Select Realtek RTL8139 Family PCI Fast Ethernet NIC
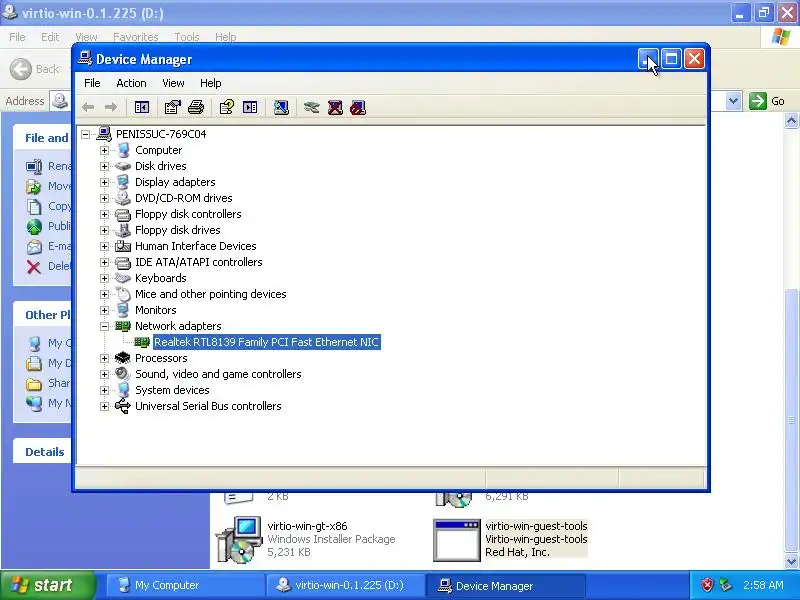The width and height of the screenshot is (800, 600). 266,342
